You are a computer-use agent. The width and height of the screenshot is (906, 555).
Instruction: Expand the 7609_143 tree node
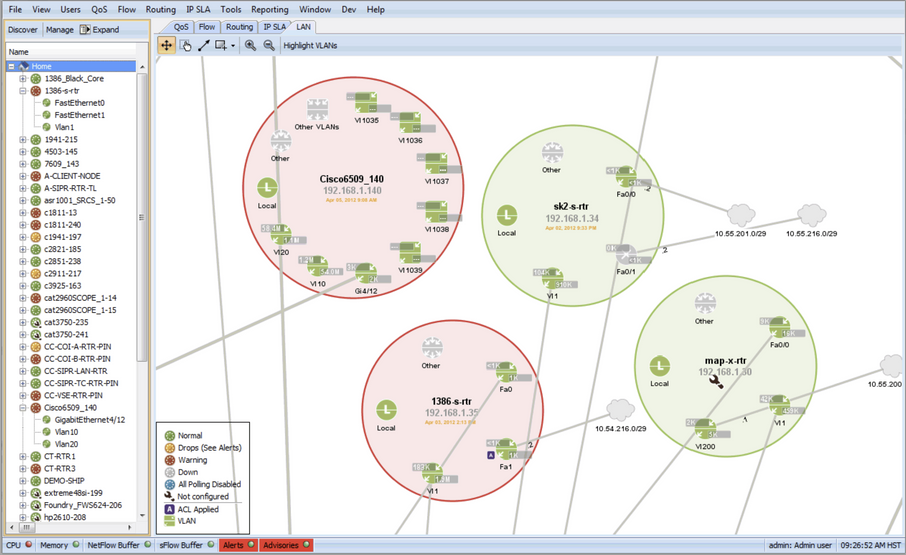[x=23, y=164]
